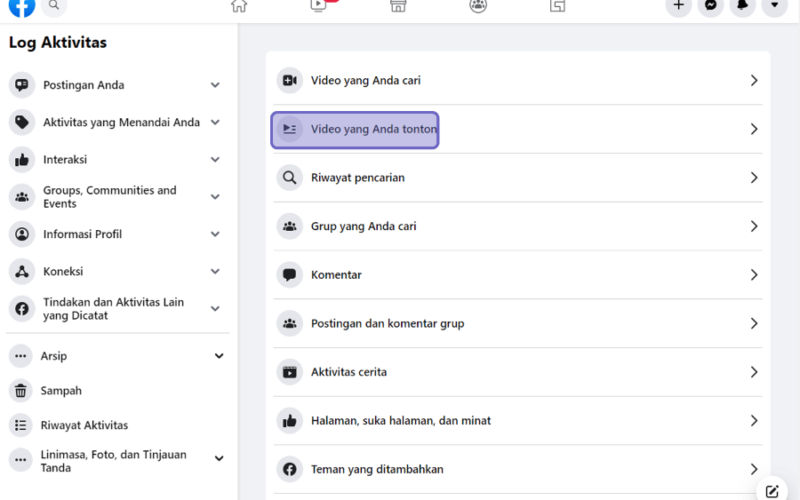Viewport: 800px width, 500px height.
Task: Open the Marketplace icon in top navigation
Action: click(398, 6)
